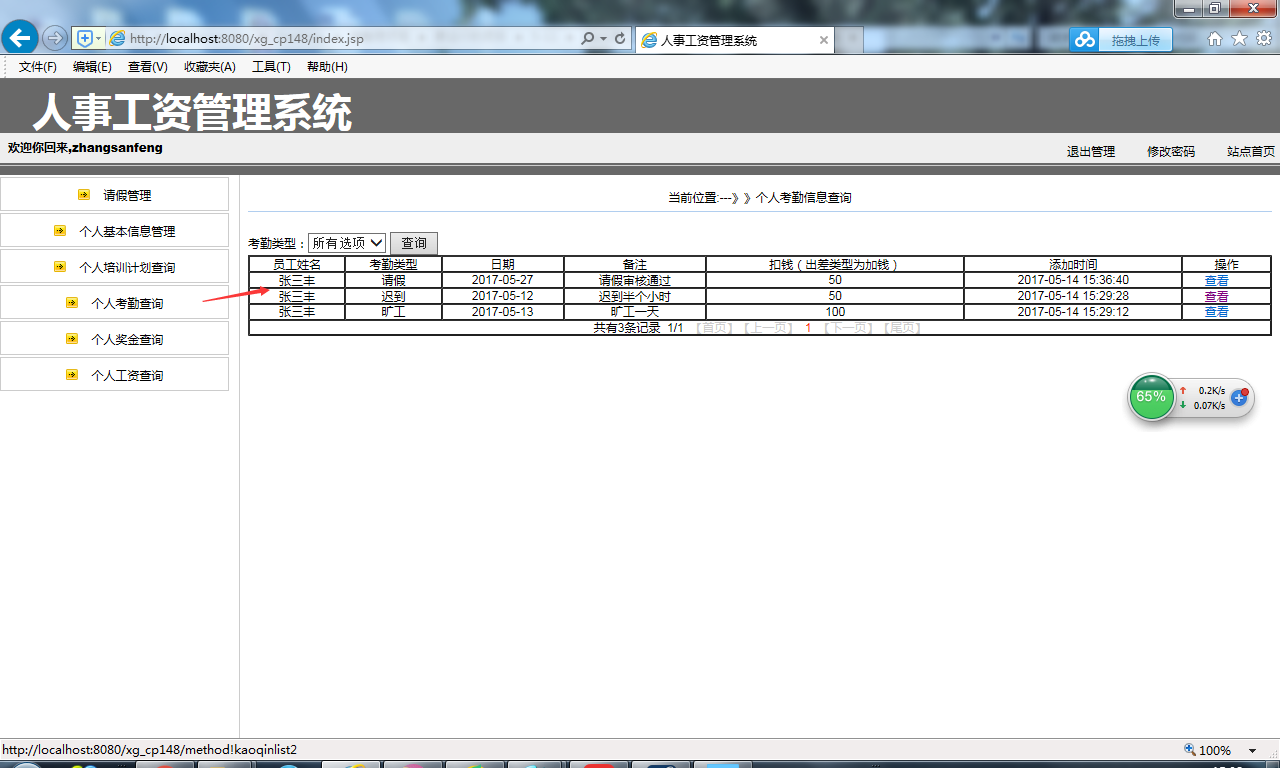Open 个人工资查询 in the sidebar
This screenshot has width=1280, height=768.
point(127,376)
